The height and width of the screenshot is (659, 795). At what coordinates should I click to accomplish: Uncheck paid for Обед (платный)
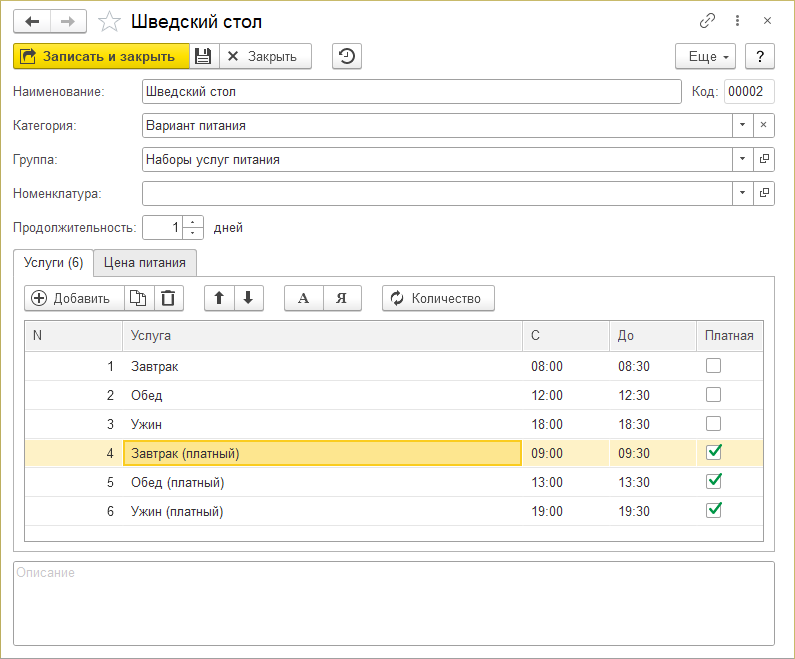tap(713, 482)
